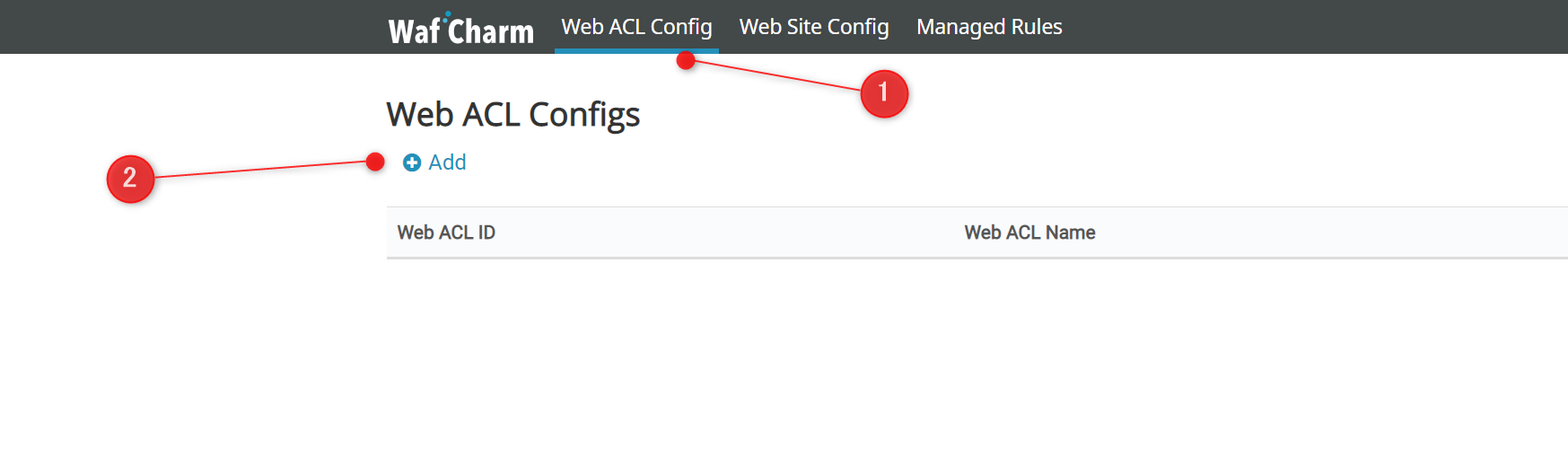Click the red dot left of Add
This screenshot has height=456, width=1568.
click(375, 162)
